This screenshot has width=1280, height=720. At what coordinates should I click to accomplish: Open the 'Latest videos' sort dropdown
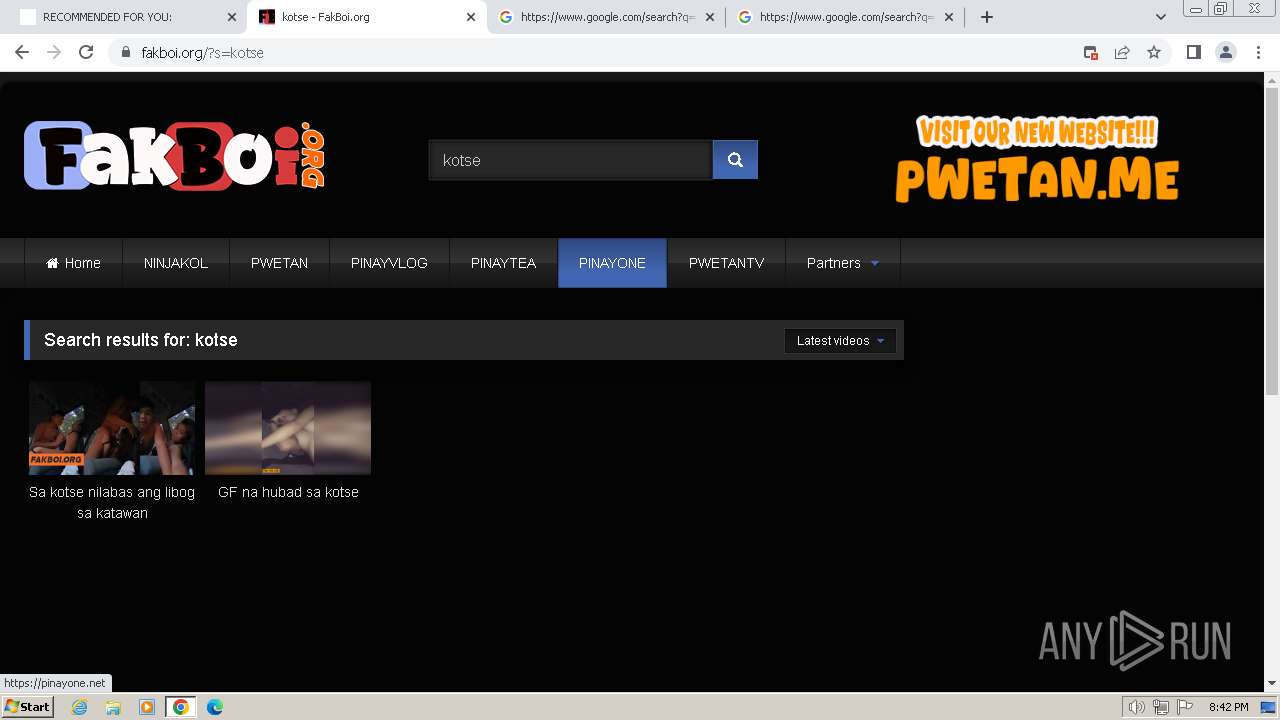[x=840, y=341]
